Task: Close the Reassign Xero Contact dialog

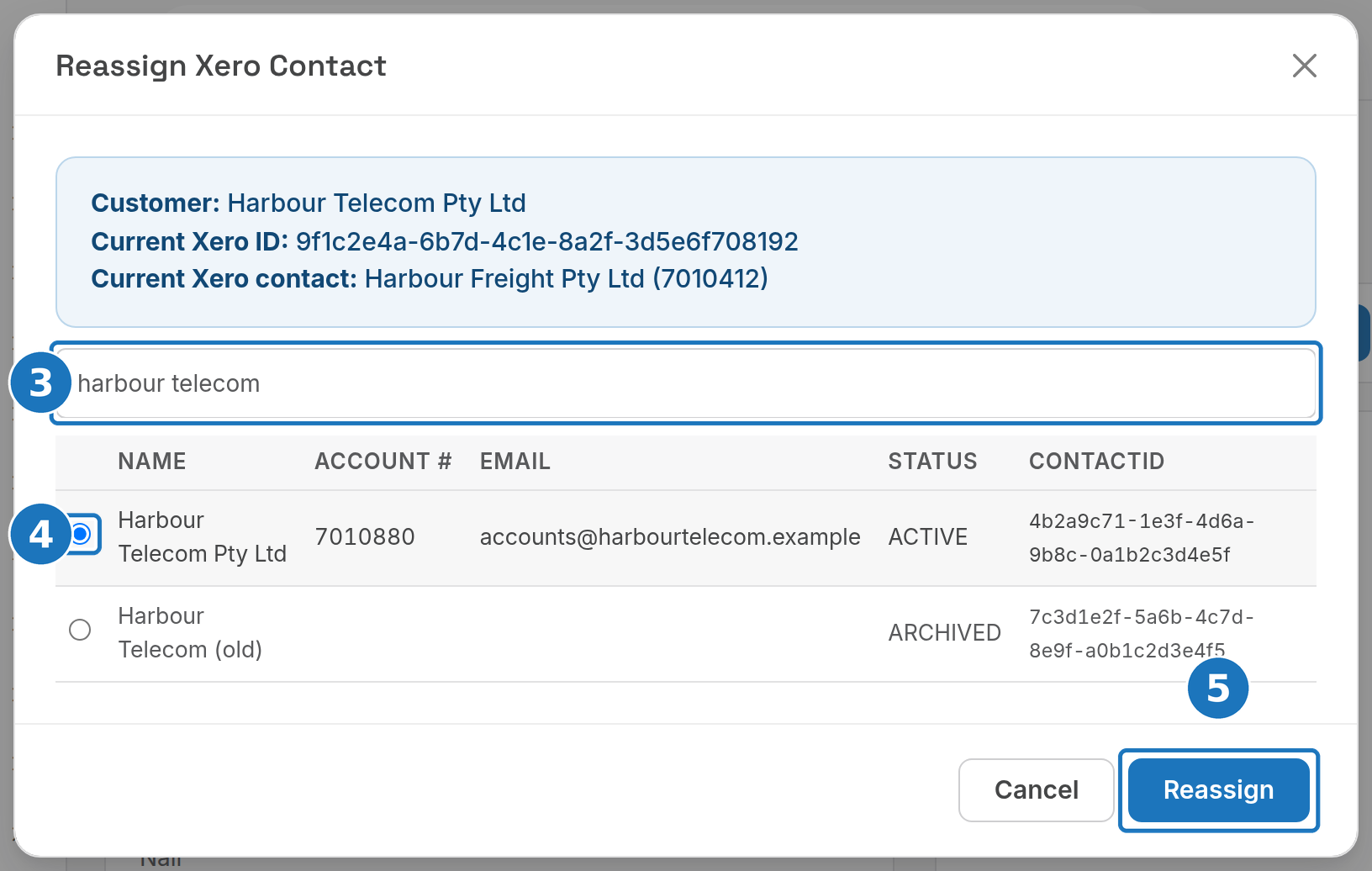Action: click(1304, 66)
